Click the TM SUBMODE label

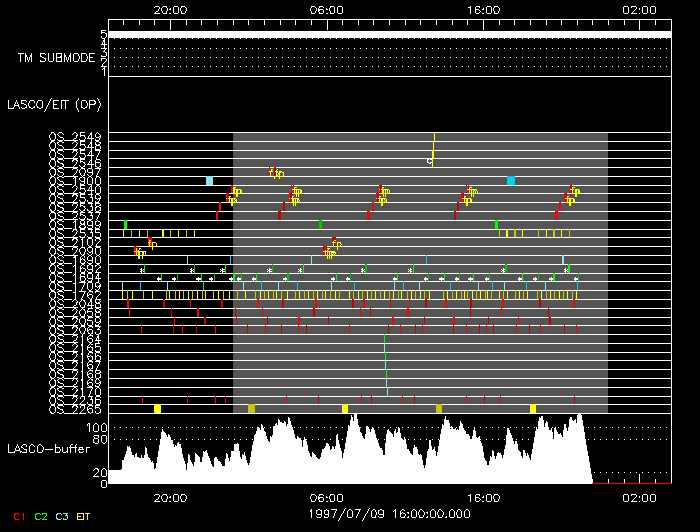click(x=56, y=58)
